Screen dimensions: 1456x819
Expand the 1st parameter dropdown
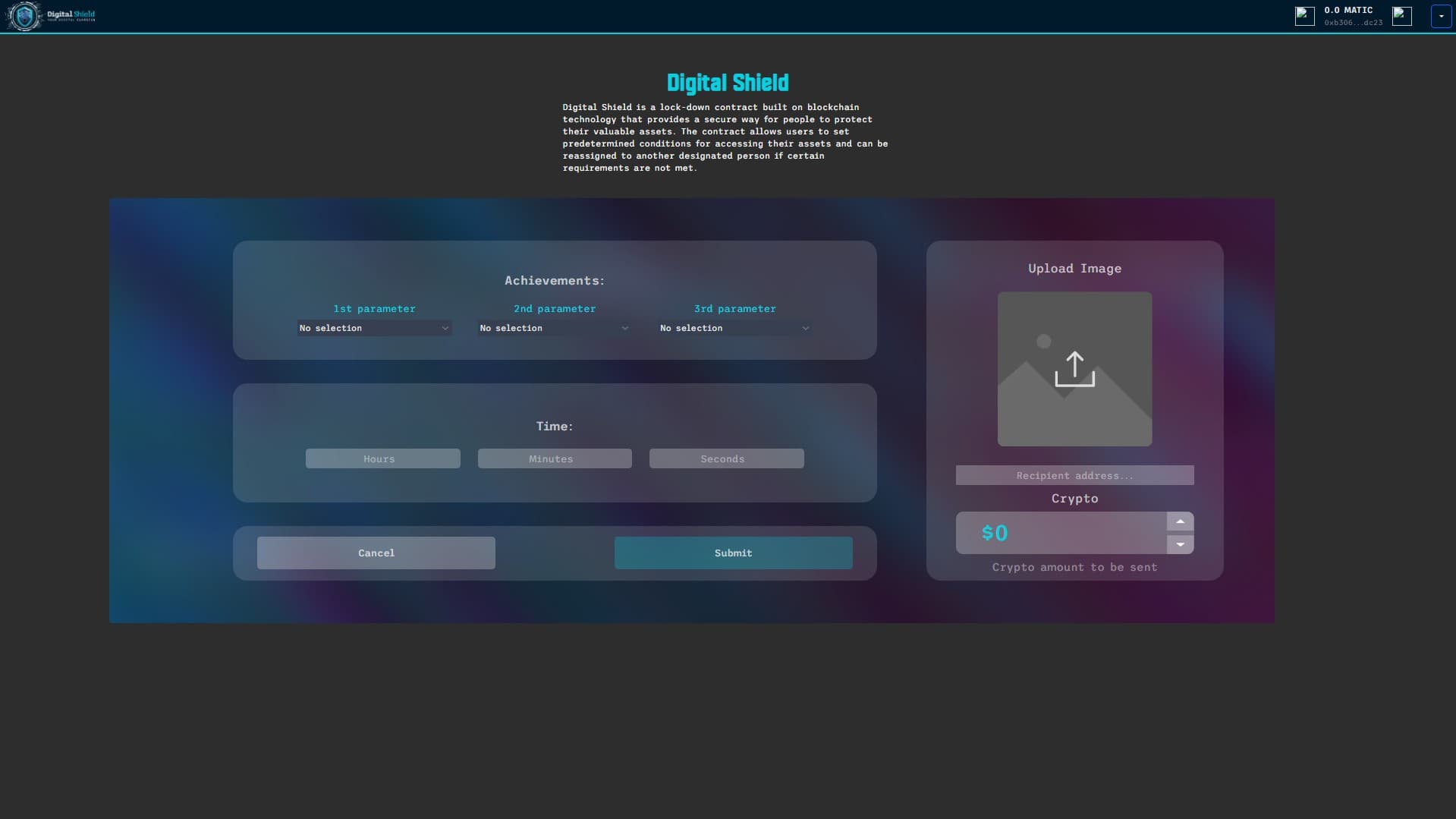[374, 328]
